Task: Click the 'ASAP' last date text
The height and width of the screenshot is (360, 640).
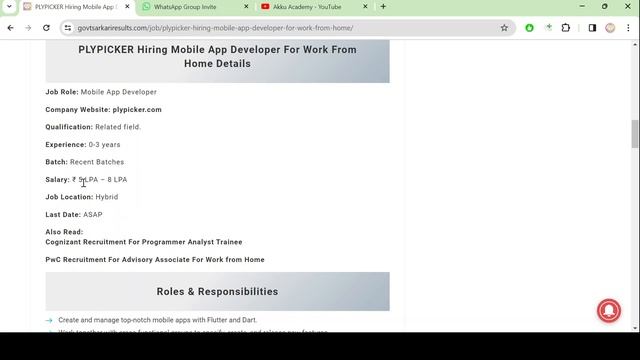Action: [93, 214]
